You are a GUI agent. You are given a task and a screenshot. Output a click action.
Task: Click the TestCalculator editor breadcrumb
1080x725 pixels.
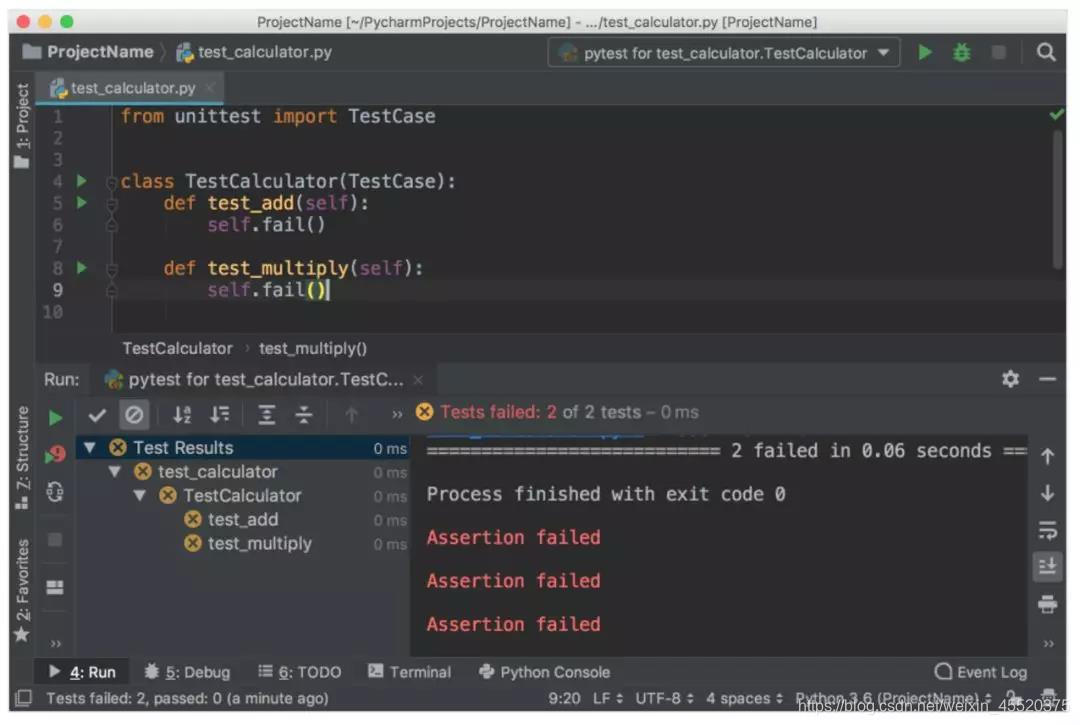tap(178, 348)
